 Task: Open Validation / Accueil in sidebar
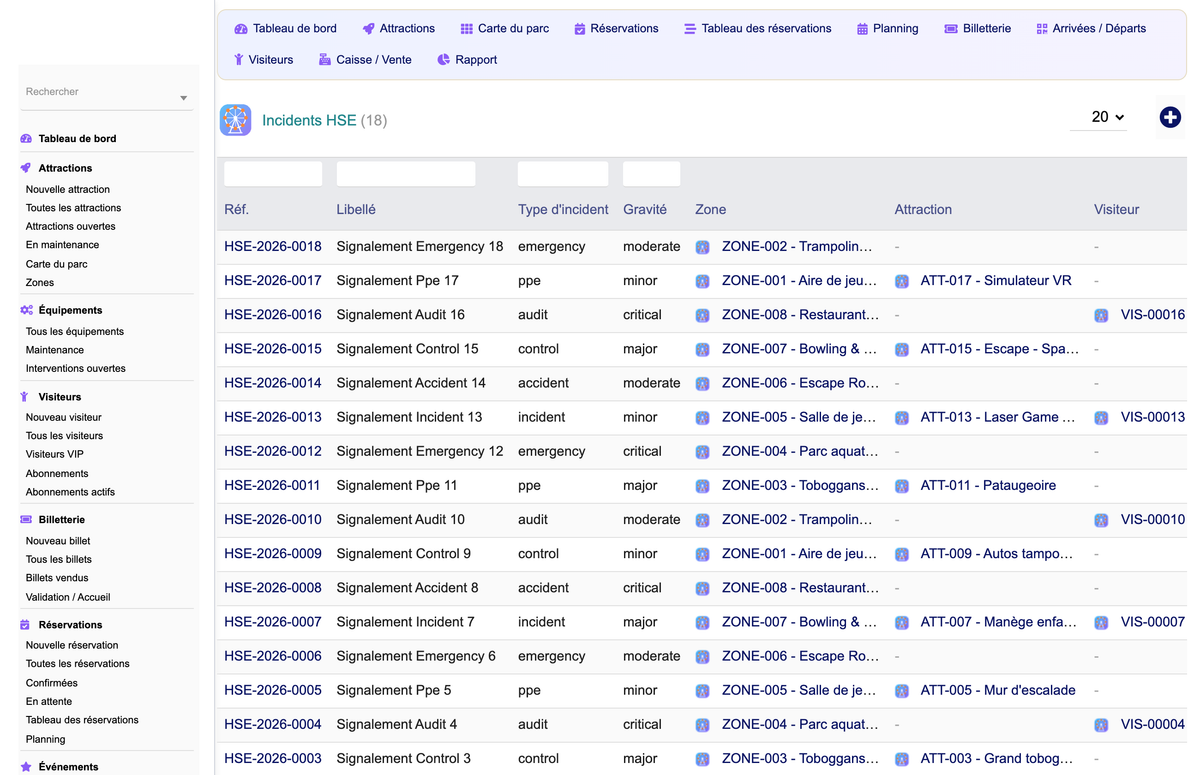pyautogui.click(x=68, y=597)
